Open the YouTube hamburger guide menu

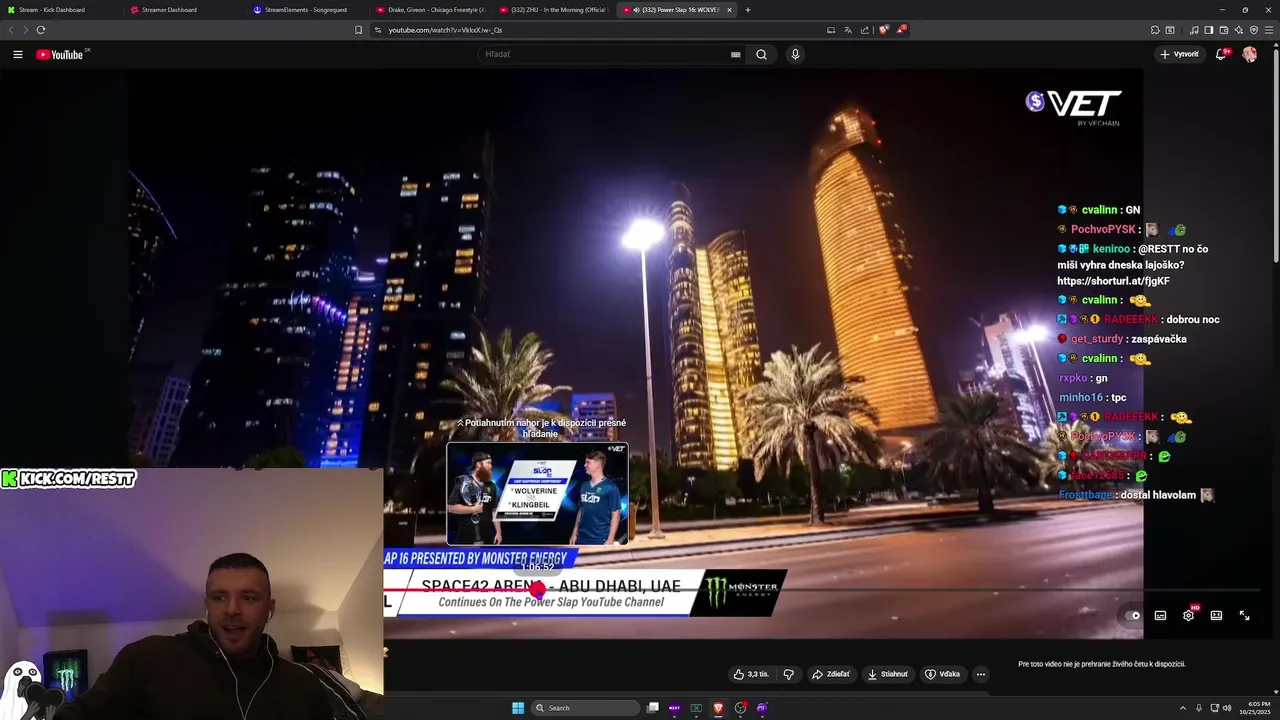coord(18,54)
